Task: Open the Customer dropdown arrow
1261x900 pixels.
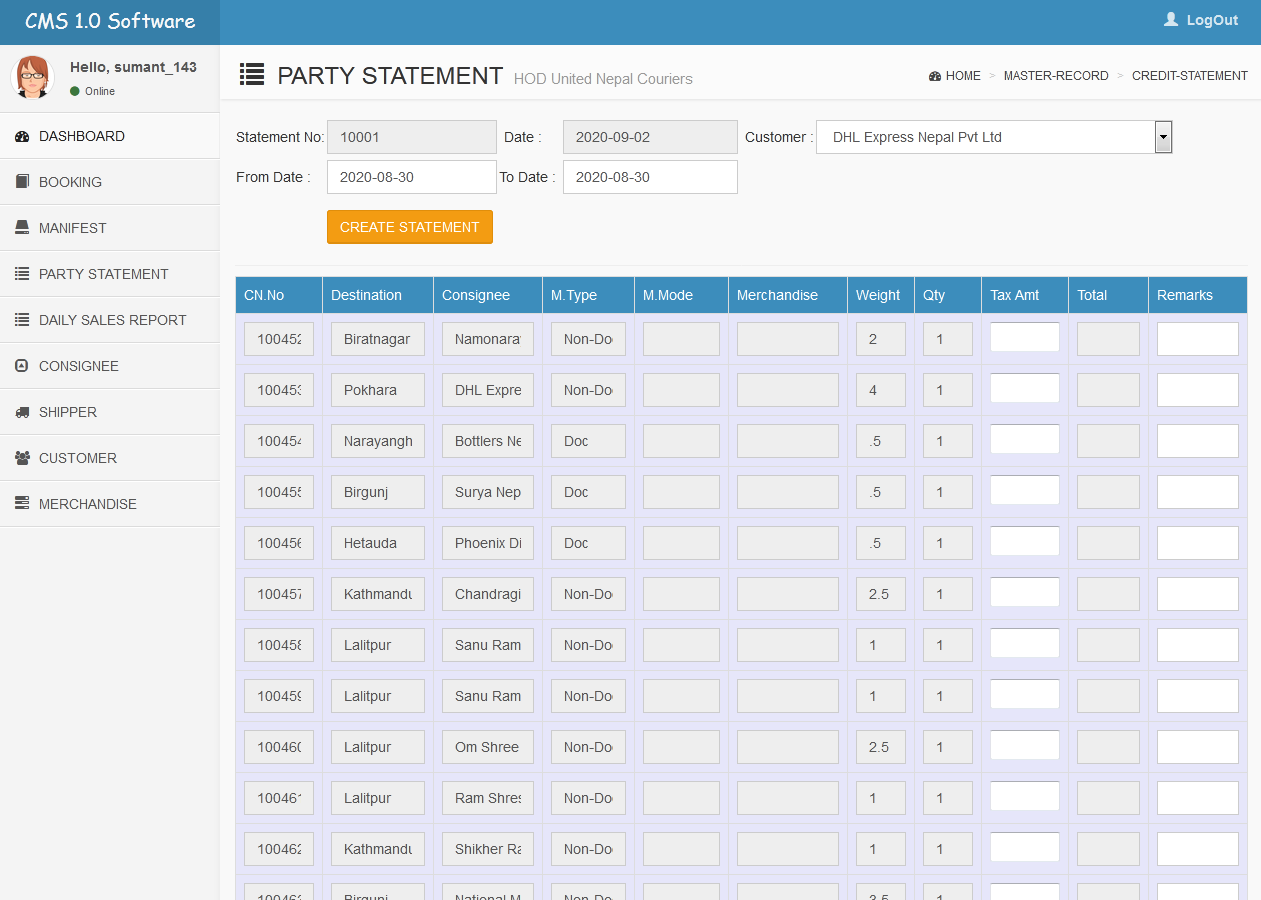Action: click(1163, 137)
